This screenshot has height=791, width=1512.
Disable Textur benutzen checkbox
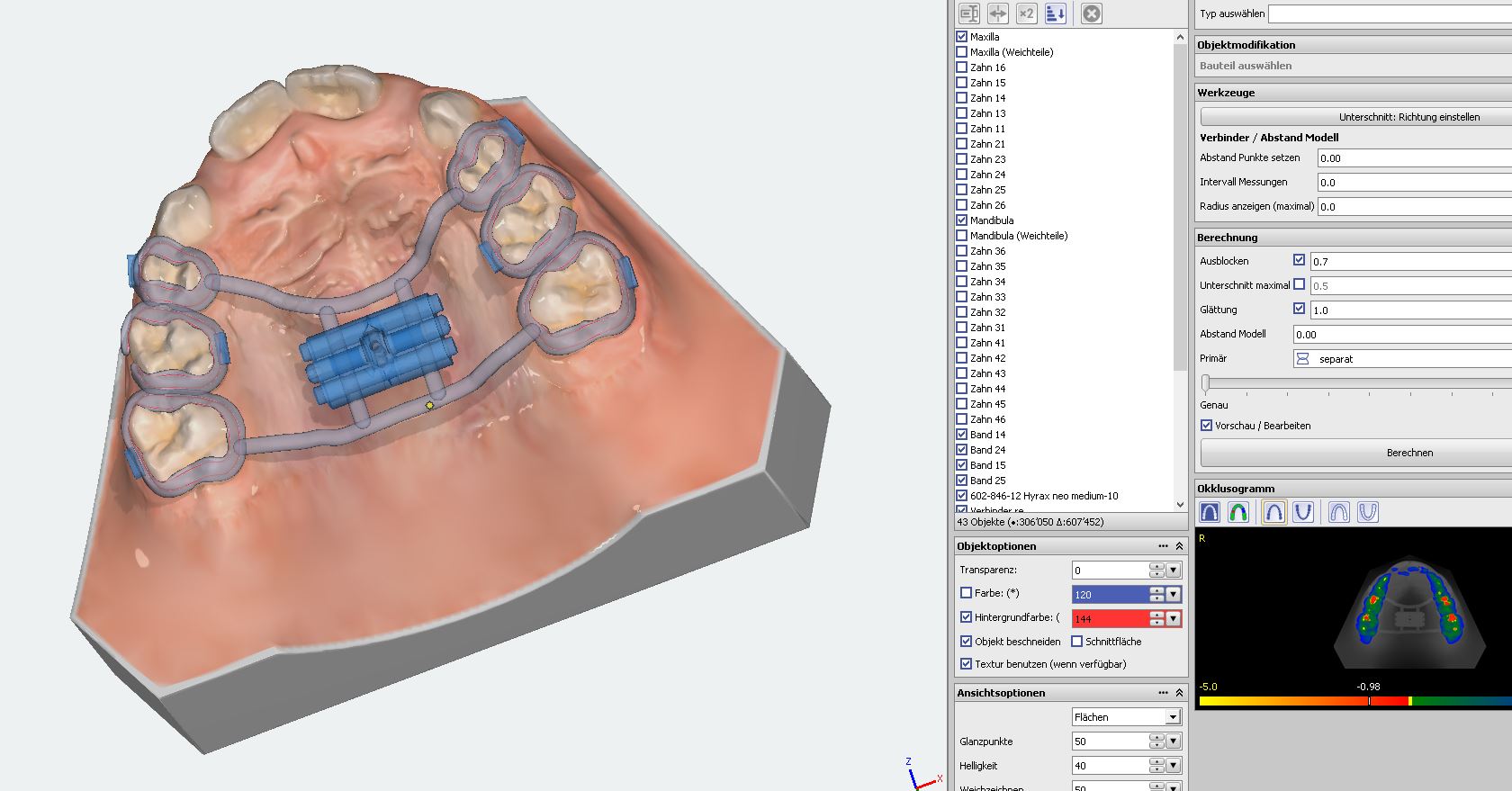[x=967, y=664]
